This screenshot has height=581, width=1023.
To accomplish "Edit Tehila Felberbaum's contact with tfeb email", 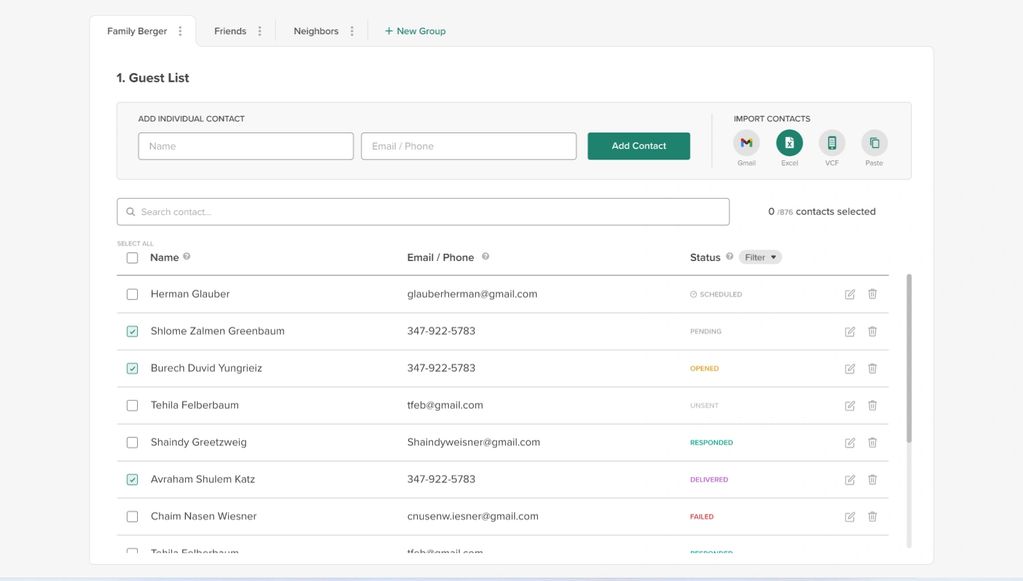I will point(849,406).
